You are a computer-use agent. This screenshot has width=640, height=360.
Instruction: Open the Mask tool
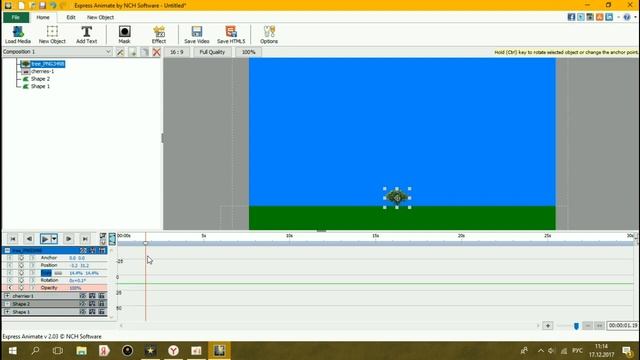click(x=124, y=35)
